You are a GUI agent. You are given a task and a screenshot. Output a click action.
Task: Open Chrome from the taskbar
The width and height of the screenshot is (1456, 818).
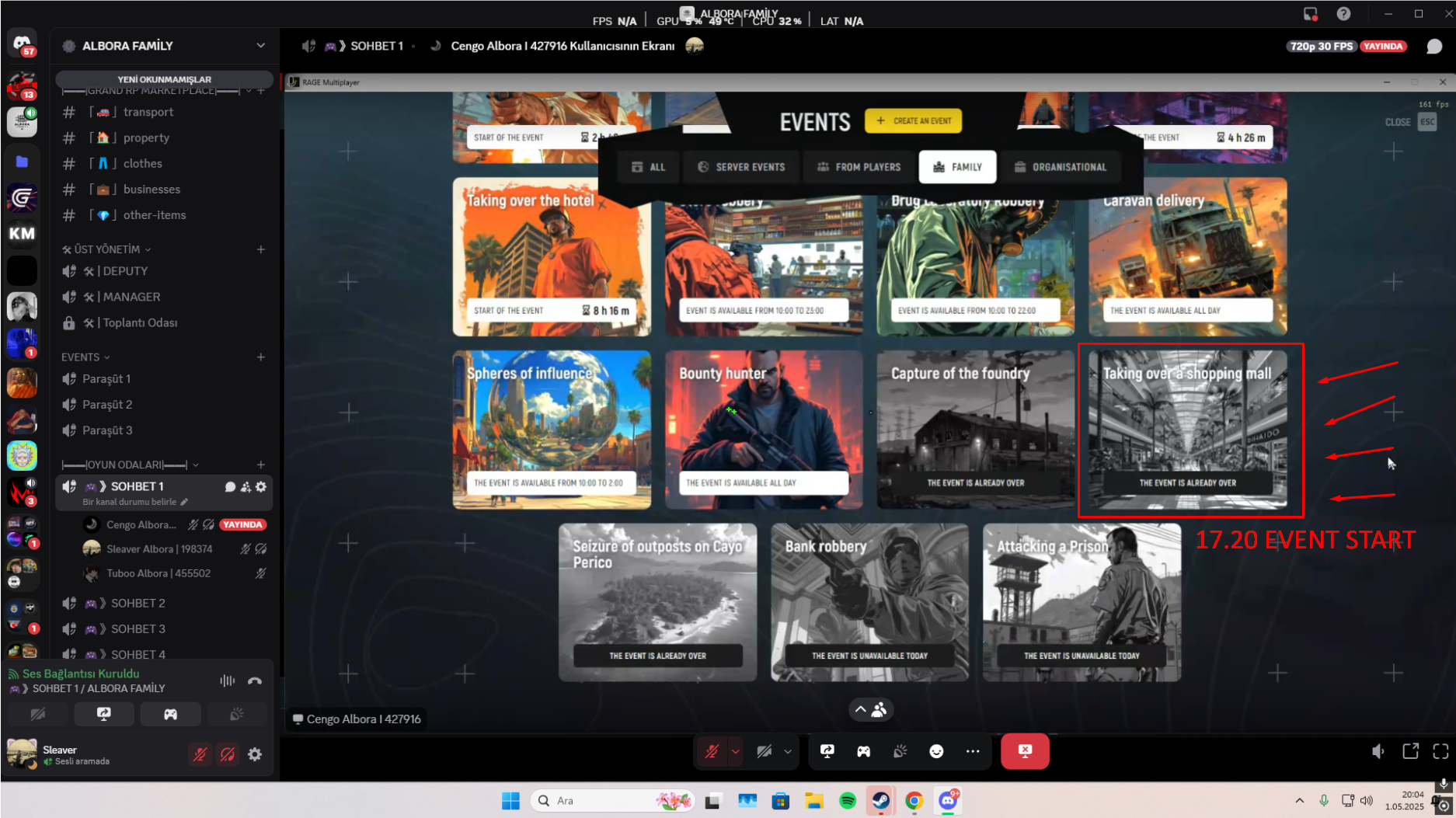pos(914,801)
